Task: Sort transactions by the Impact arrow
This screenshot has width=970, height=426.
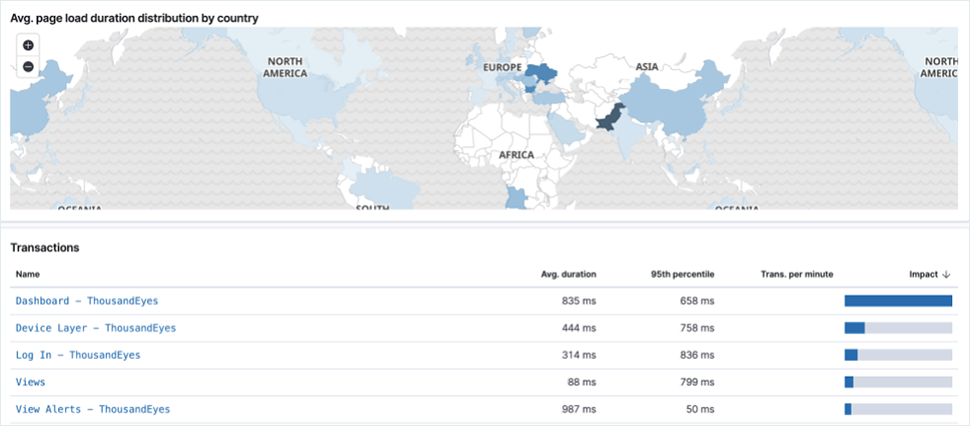Action: pyautogui.click(x=946, y=274)
